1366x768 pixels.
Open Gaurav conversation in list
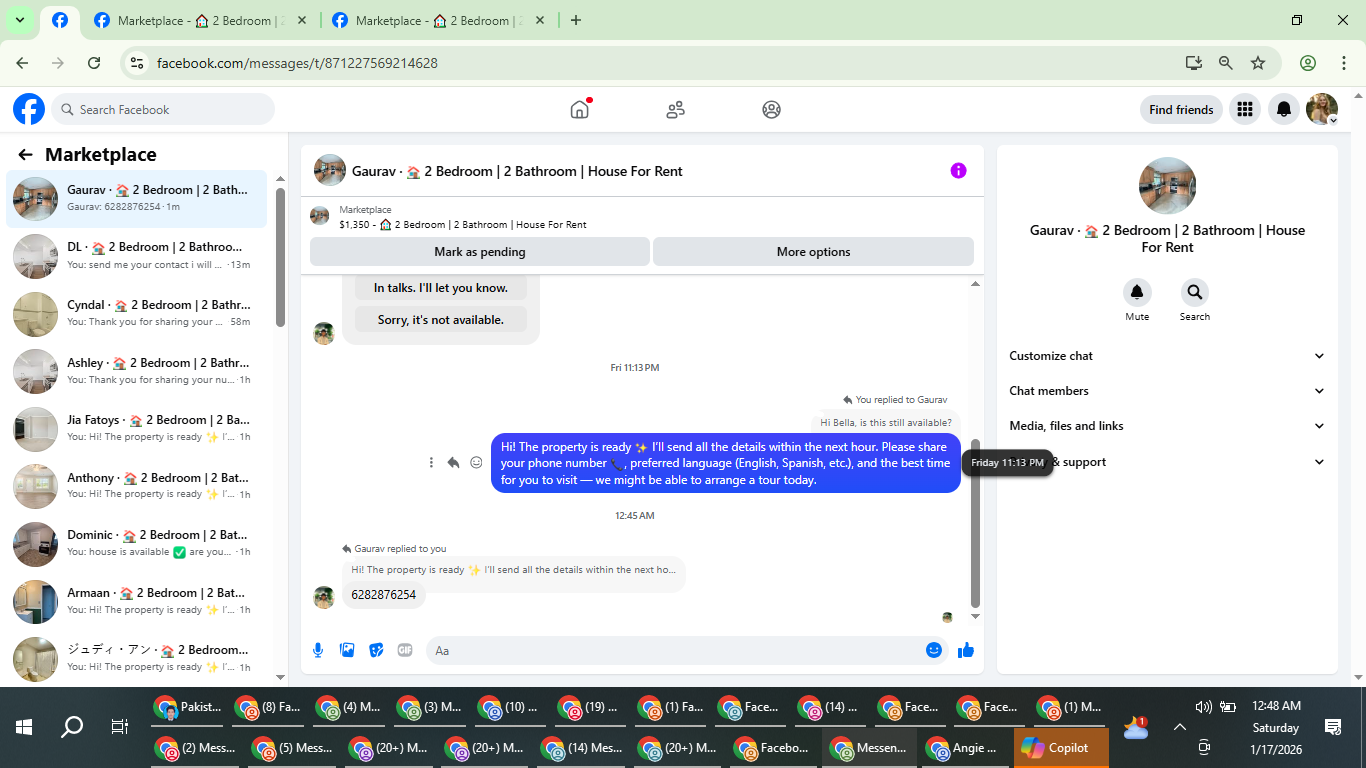[x=137, y=198]
